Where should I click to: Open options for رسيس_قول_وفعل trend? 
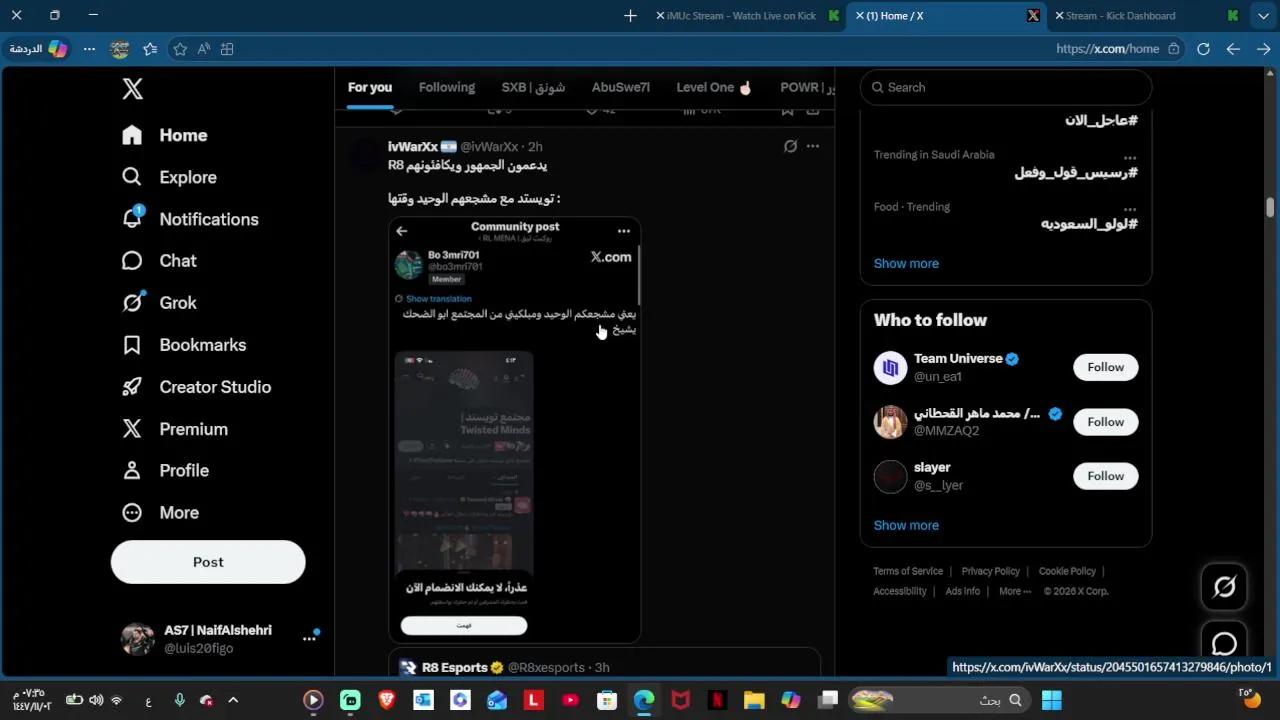pyautogui.click(x=1130, y=157)
